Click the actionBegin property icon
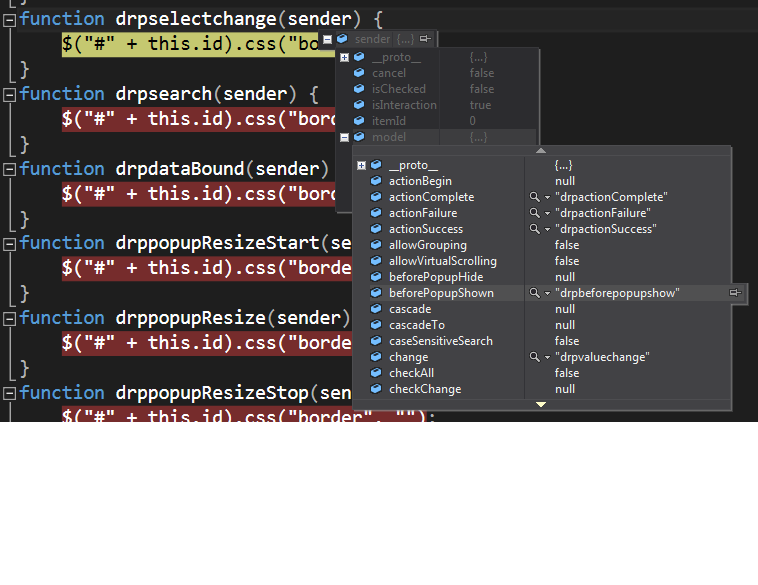The image size is (758, 585). pyautogui.click(x=376, y=181)
